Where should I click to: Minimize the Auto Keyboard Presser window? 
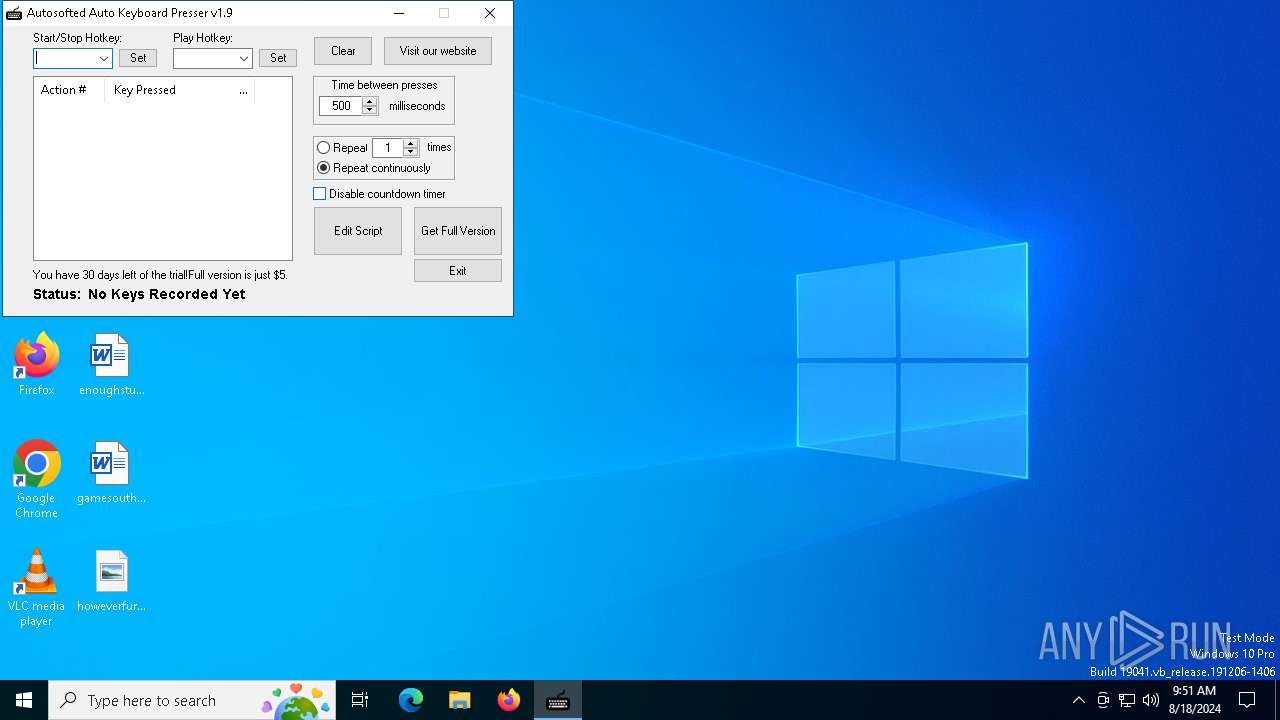(399, 13)
